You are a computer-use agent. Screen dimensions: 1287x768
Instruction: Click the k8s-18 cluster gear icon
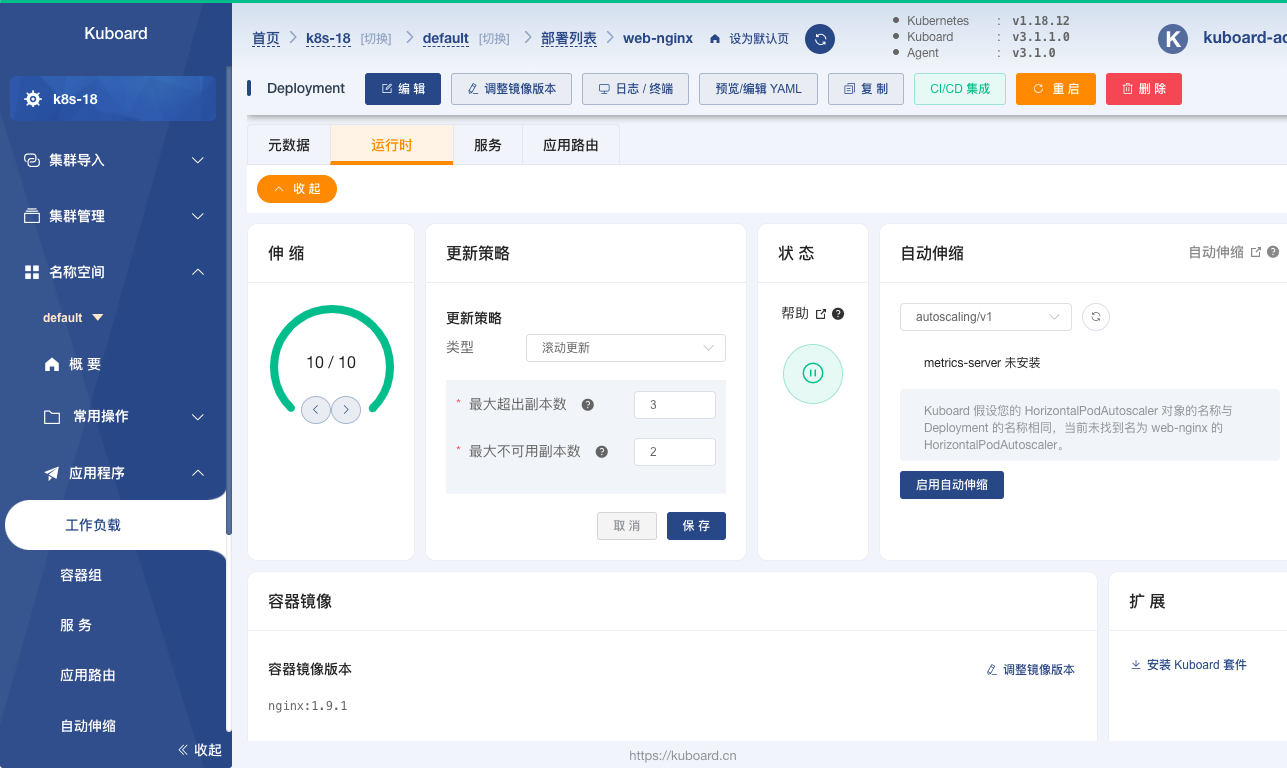[33, 99]
